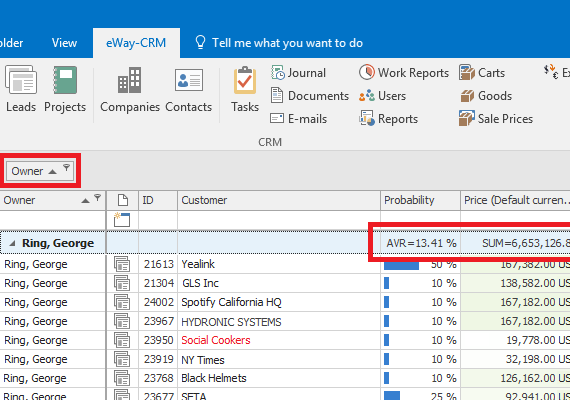570x400 pixels.
Task: Open Users in the ribbon
Action: pyautogui.click(x=382, y=96)
